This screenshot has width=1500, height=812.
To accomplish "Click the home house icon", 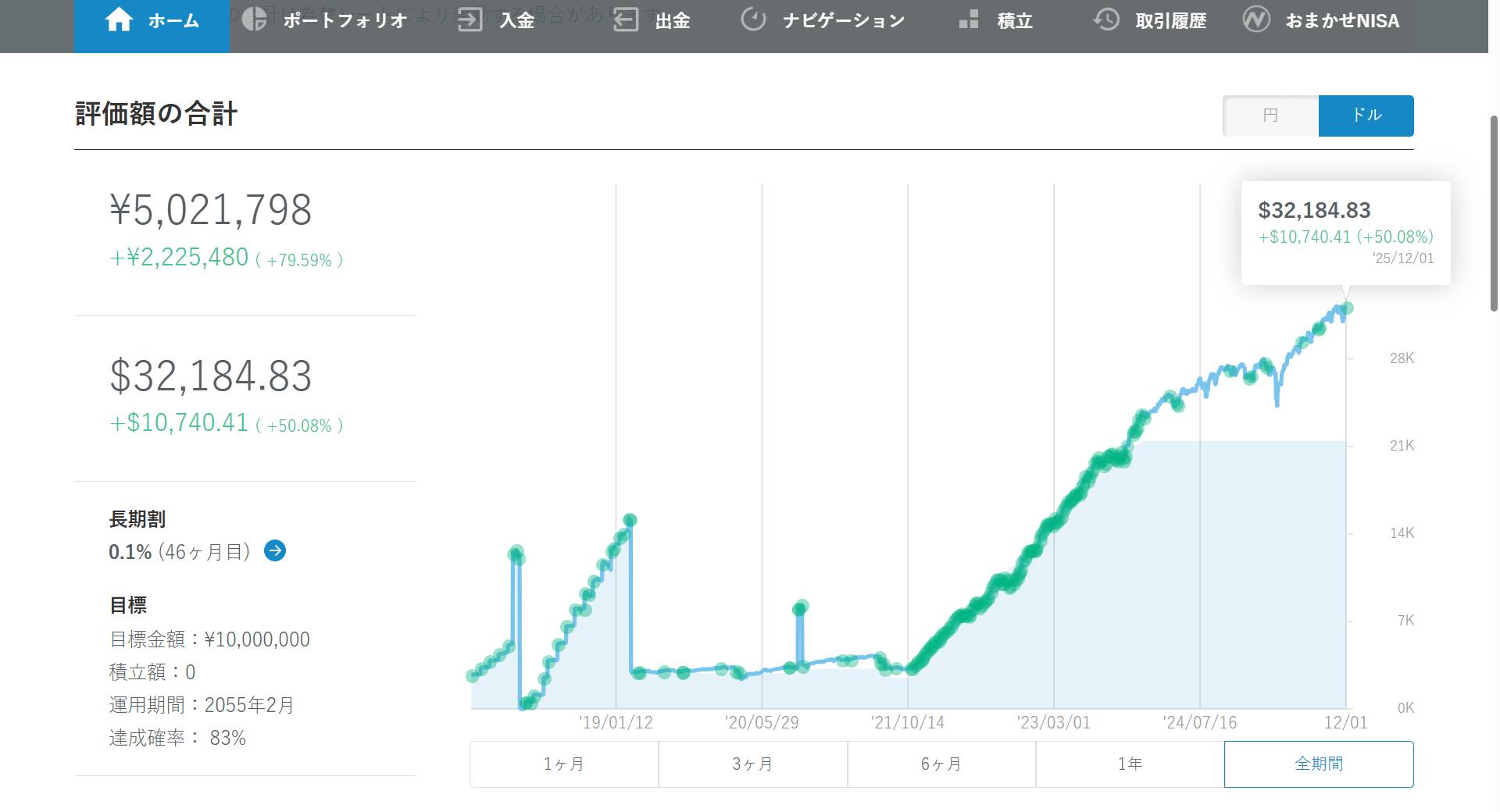I will pyautogui.click(x=119, y=20).
